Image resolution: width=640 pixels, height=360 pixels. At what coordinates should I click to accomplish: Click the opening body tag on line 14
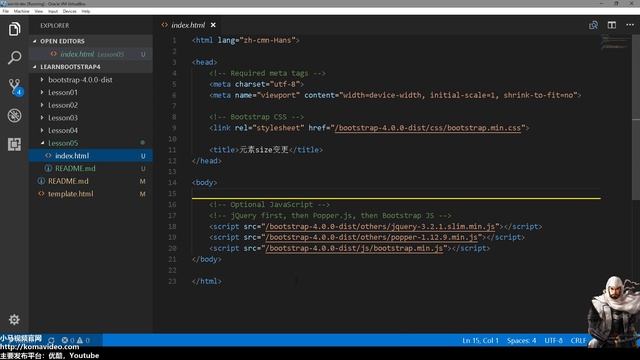pyautogui.click(x=204, y=182)
